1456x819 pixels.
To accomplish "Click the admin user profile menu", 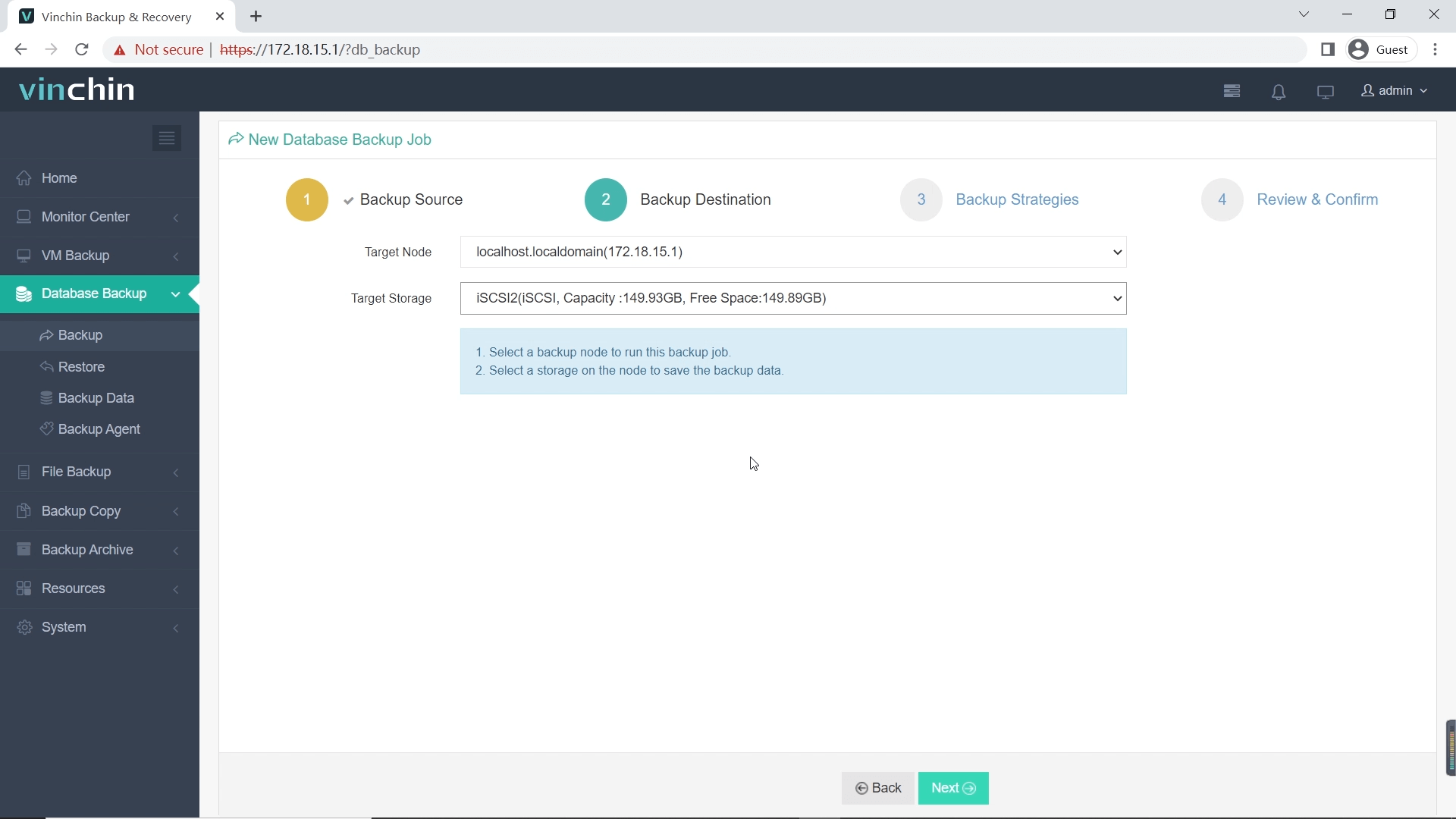I will [1395, 90].
